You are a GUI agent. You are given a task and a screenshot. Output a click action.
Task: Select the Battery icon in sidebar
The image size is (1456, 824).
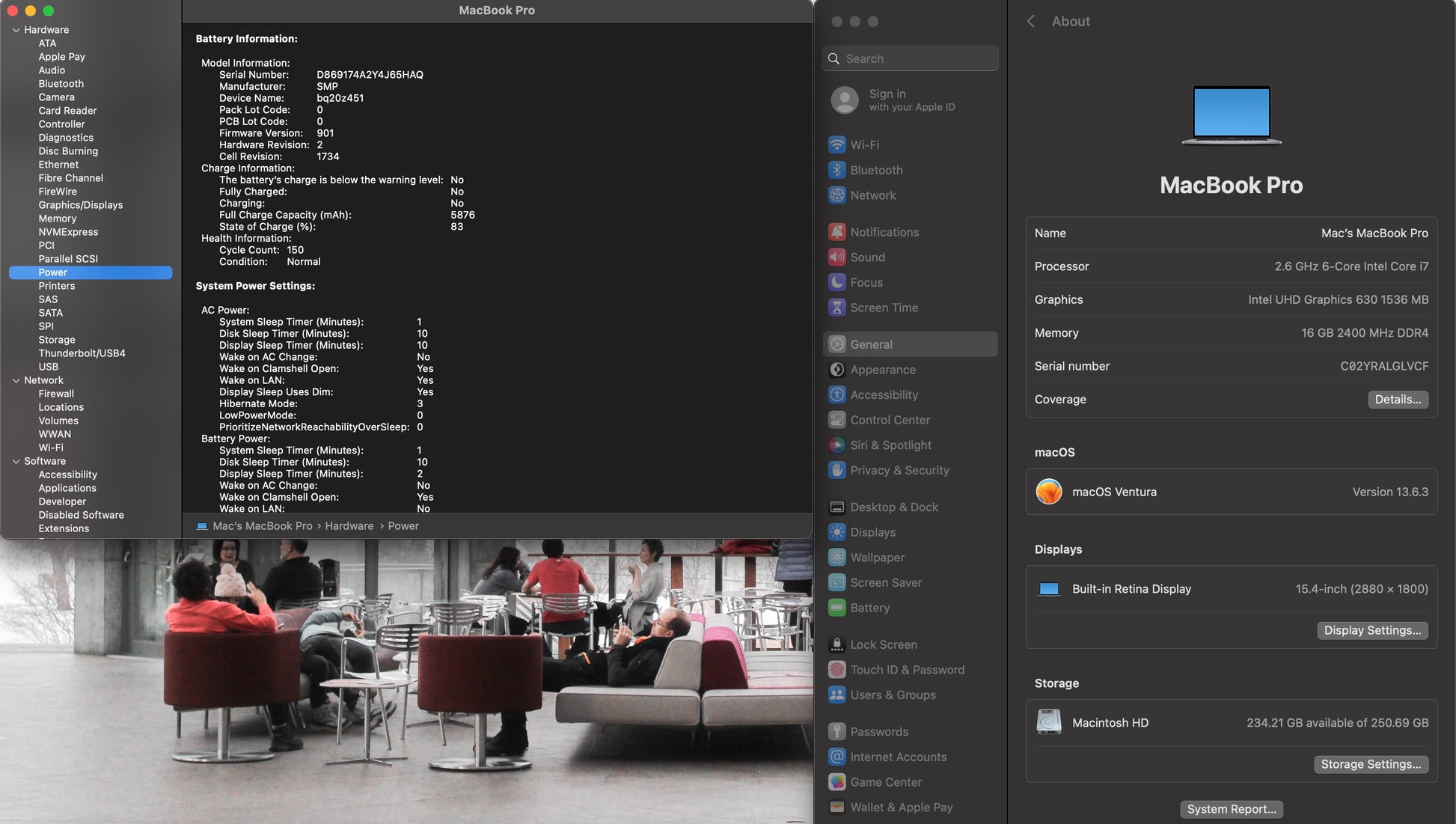coord(836,608)
